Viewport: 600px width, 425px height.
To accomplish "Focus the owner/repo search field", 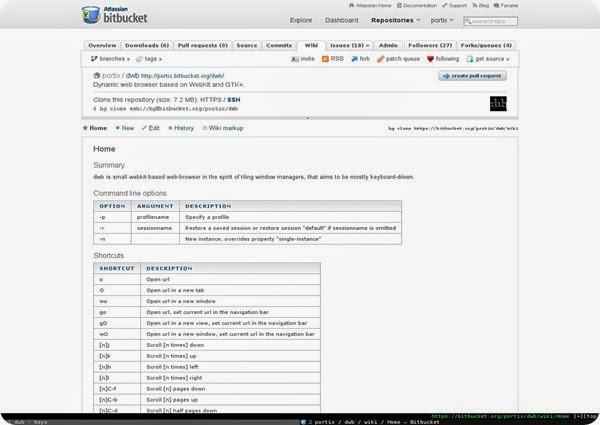I will (491, 21).
